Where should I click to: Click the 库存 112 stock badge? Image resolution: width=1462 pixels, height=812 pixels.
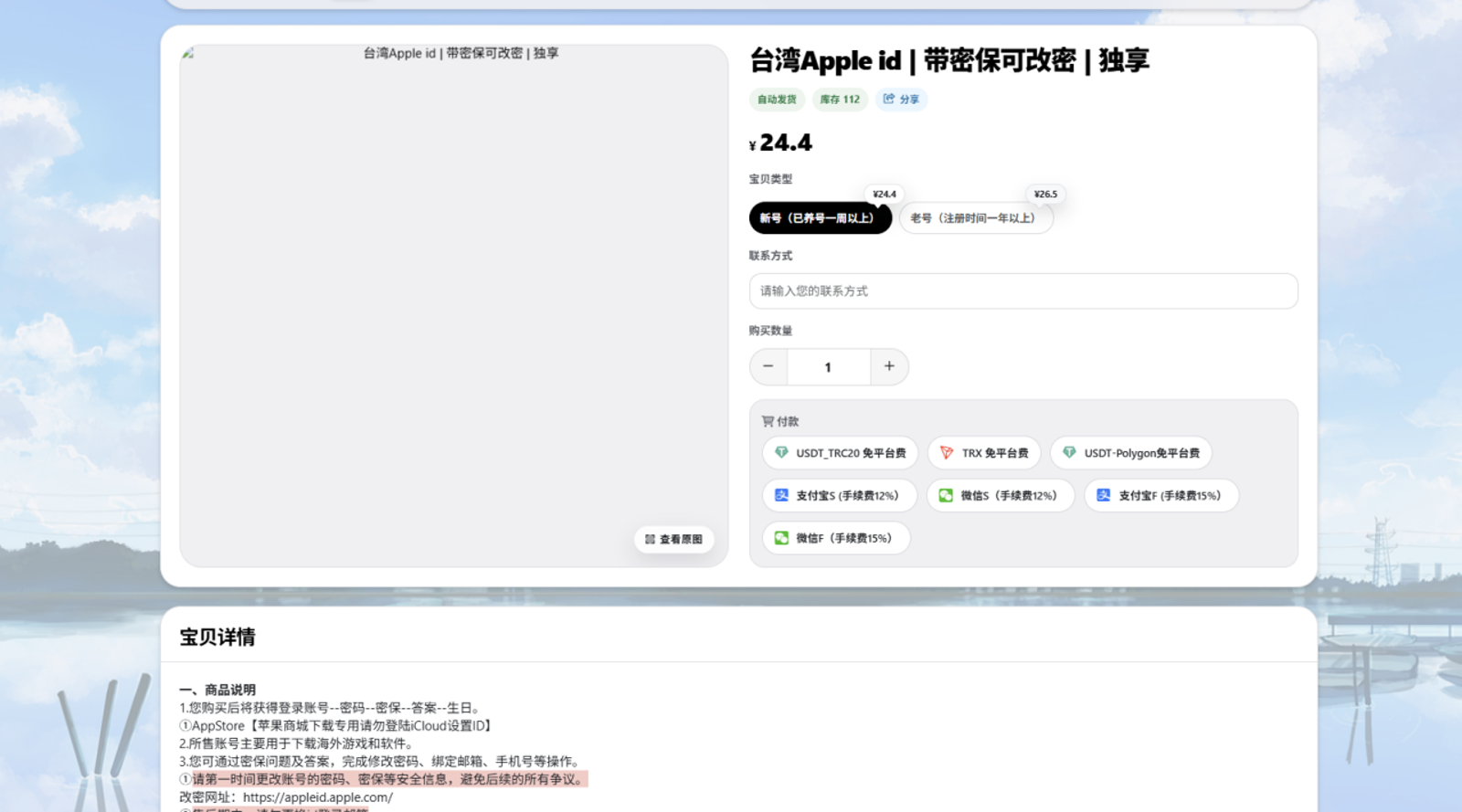click(x=840, y=100)
